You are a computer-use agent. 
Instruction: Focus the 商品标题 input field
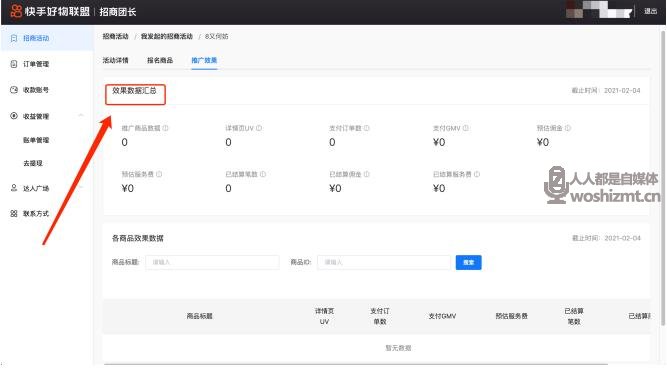[x=212, y=263]
